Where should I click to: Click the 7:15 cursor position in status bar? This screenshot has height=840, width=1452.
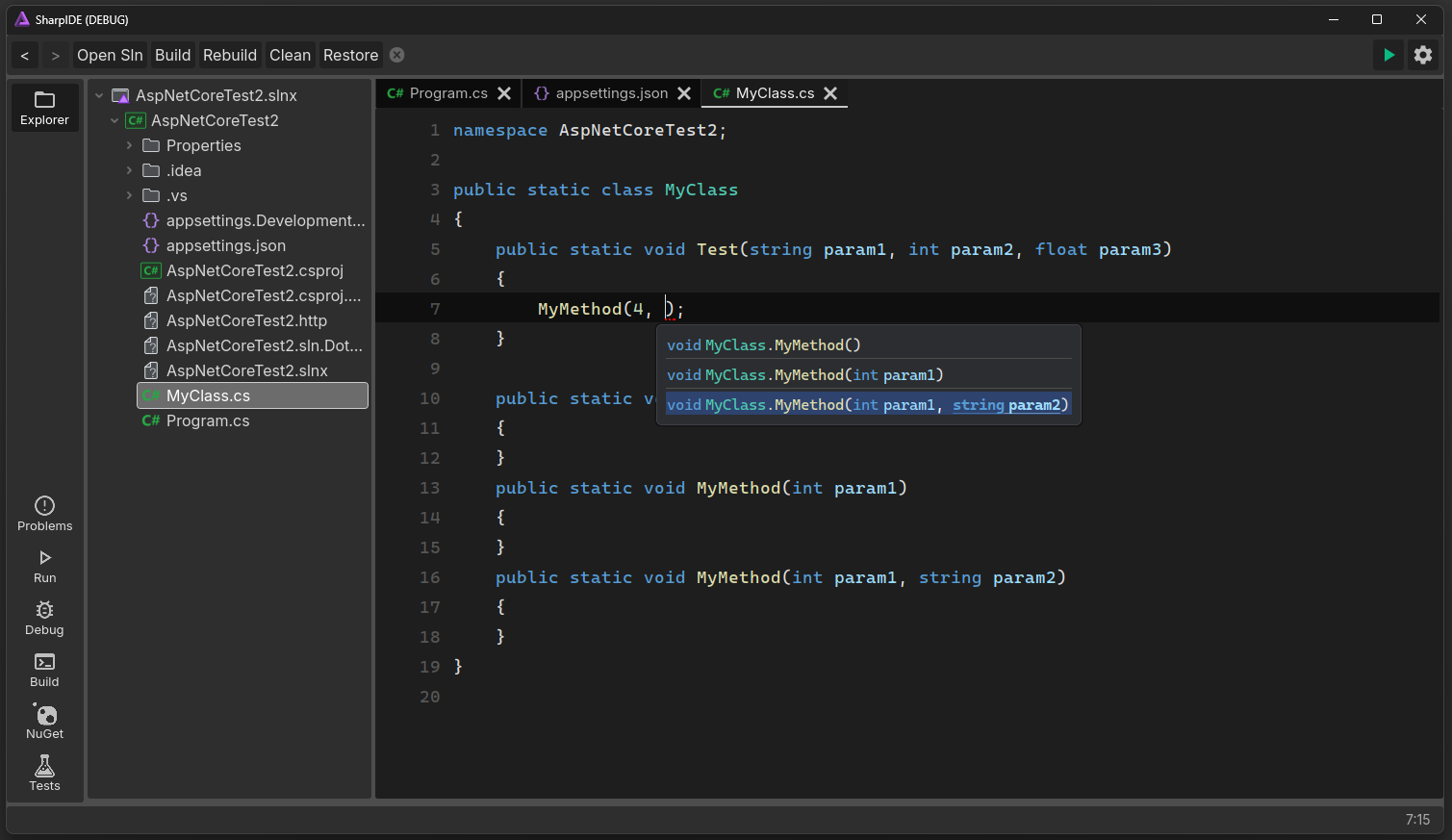point(1417,820)
